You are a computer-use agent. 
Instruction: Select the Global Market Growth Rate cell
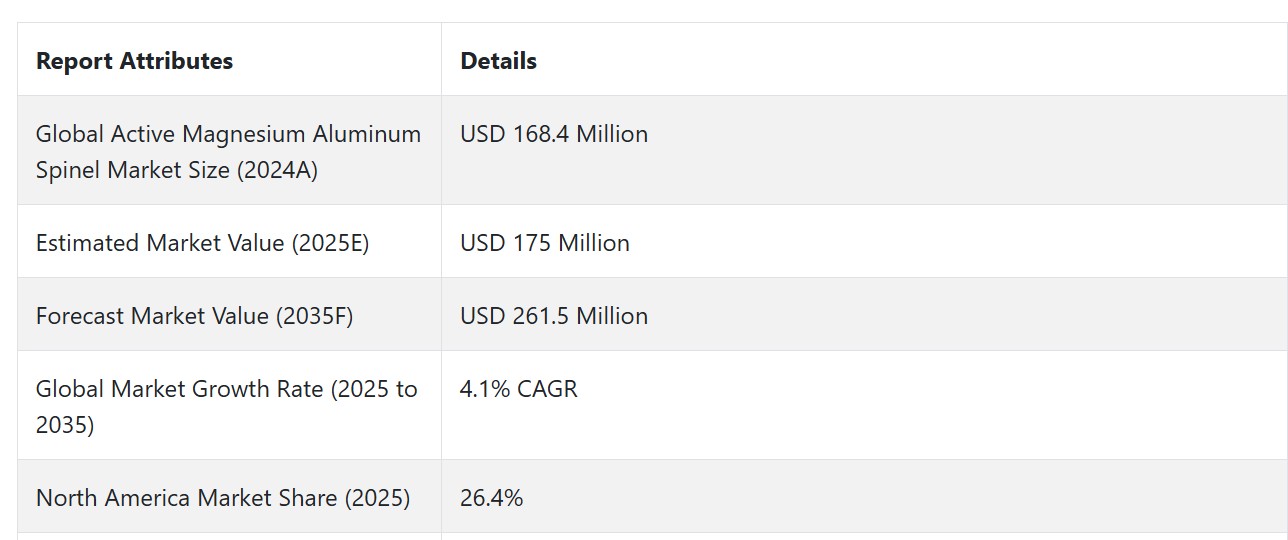point(229,406)
